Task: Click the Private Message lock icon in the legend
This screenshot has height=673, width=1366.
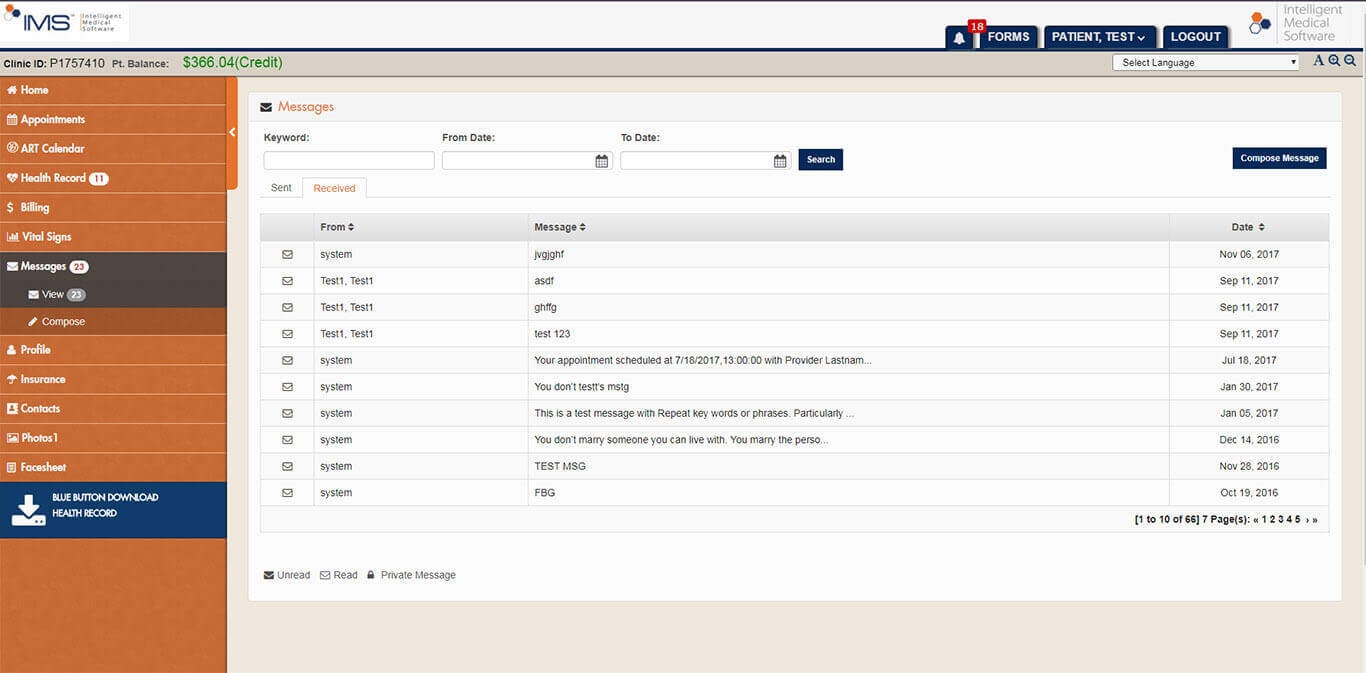Action: click(x=369, y=575)
